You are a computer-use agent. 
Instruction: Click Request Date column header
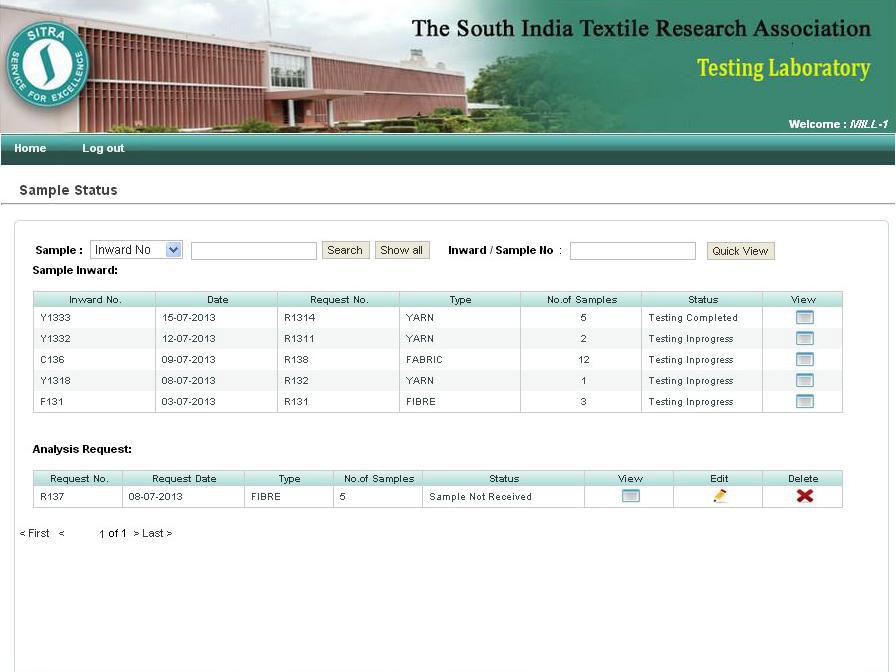tap(184, 478)
